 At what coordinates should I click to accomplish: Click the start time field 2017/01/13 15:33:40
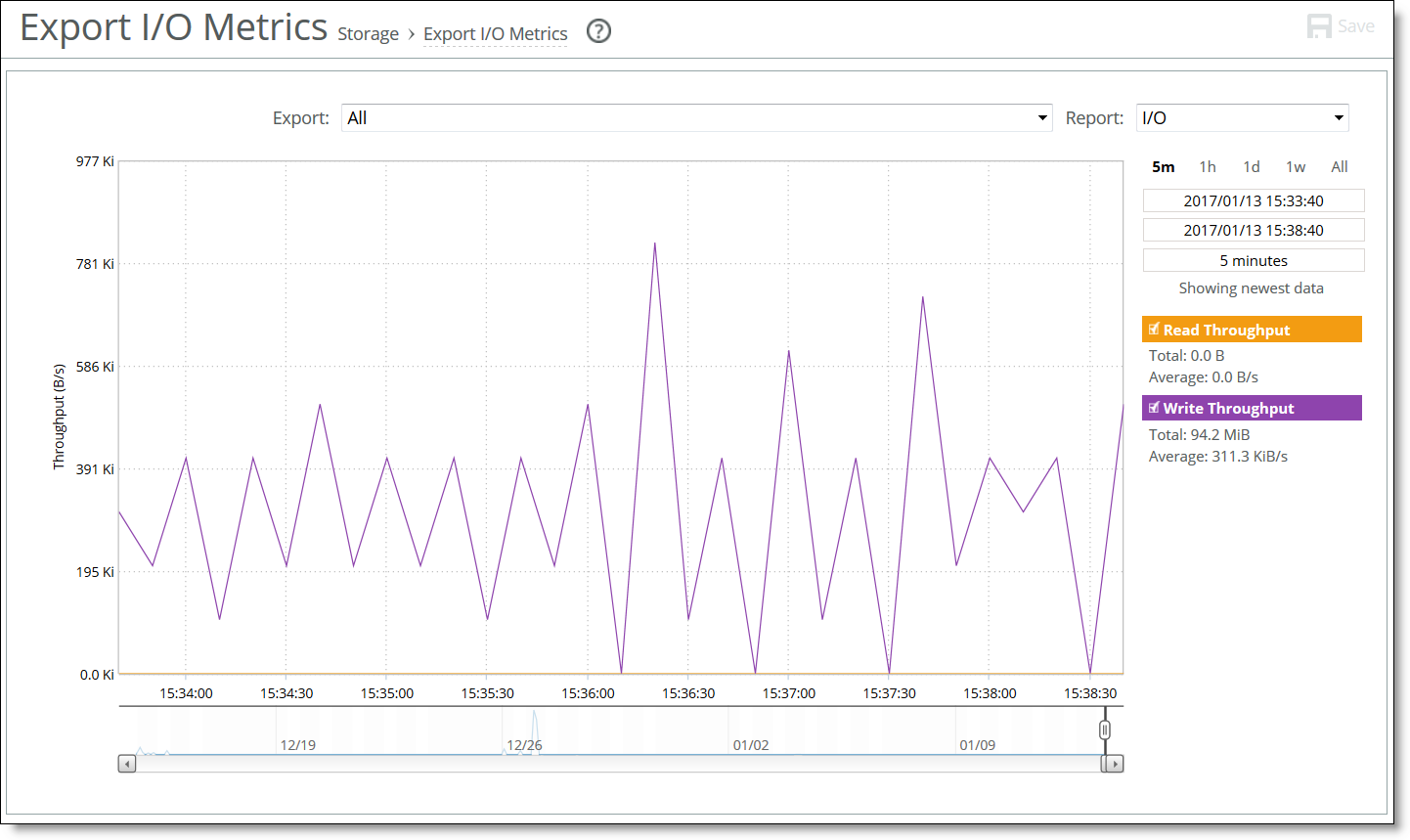click(1253, 199)
